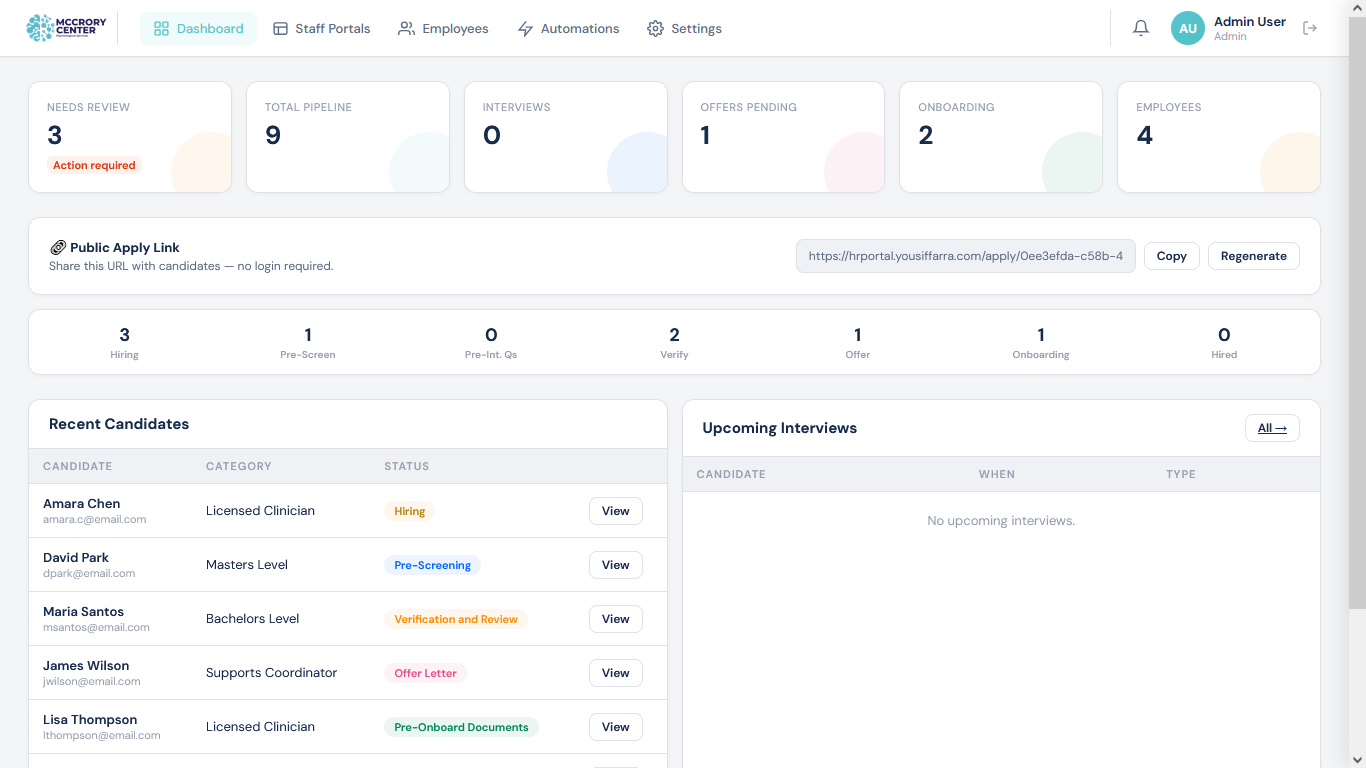Open the Staff Portals tab
This screenshot has width=1366, height=768.
pos(321,28)
